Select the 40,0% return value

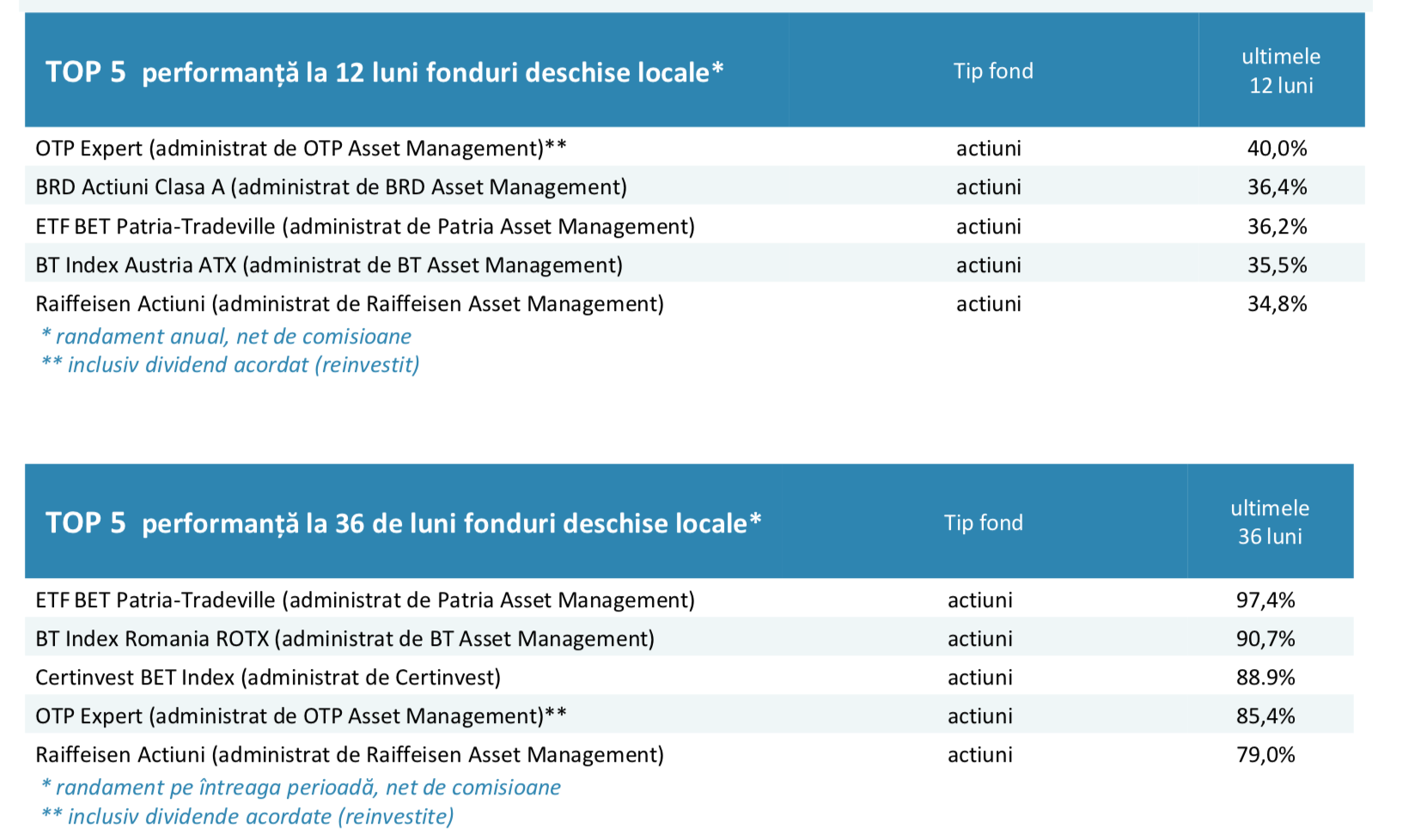tap(1277, 149)
